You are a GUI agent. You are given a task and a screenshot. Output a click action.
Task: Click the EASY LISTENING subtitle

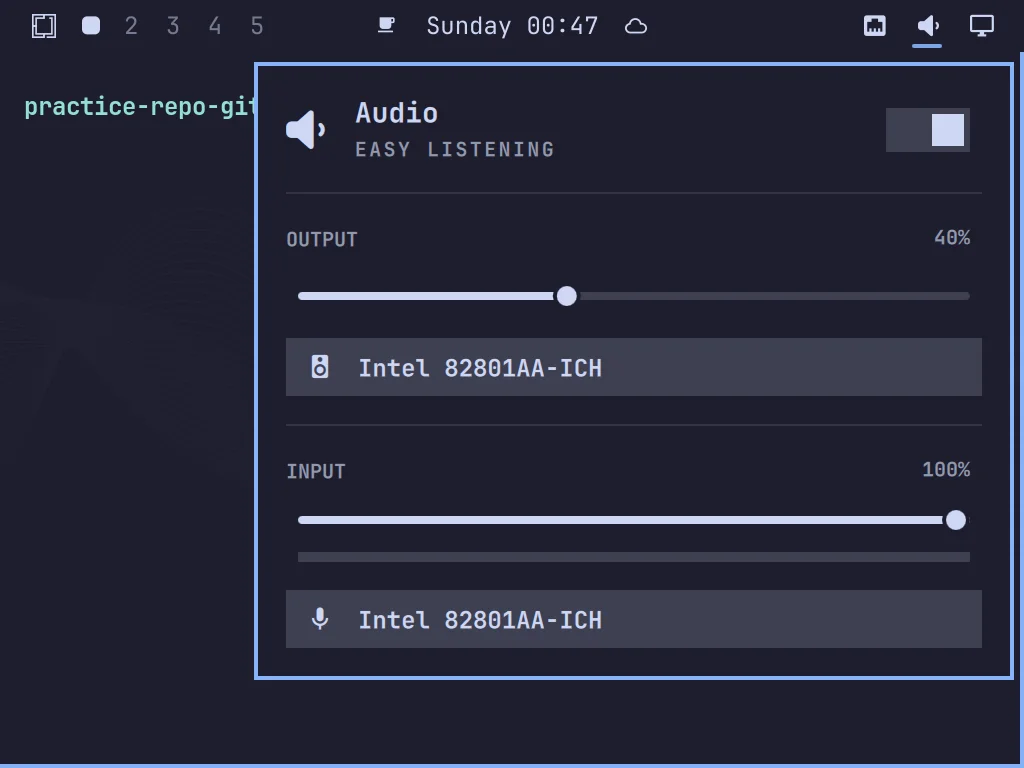coord(455,150)
